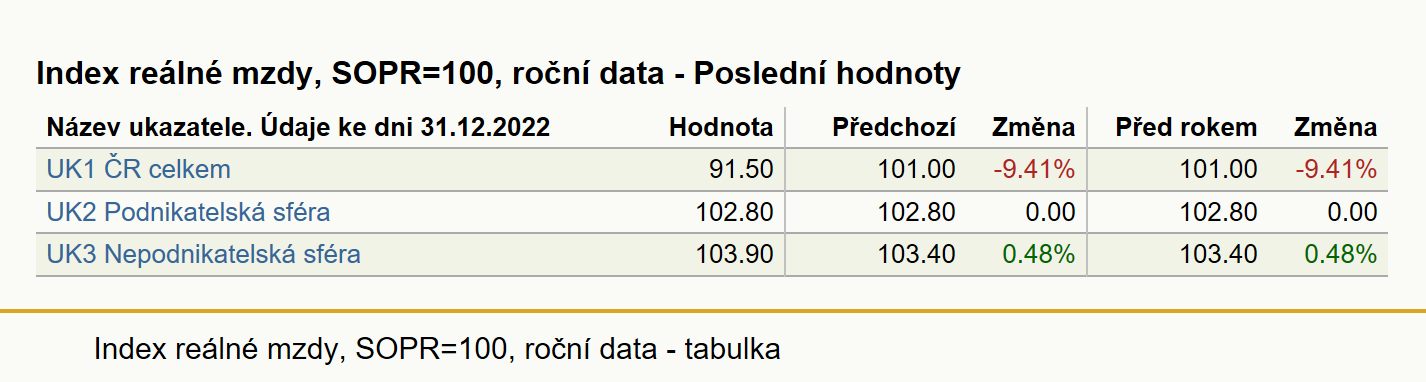Image resolution: width=1426 pixels, height=382 pixels.
Task: Click the heading 'Index reálné mzdy - Poslední hodnoty'
Action: 498,74
